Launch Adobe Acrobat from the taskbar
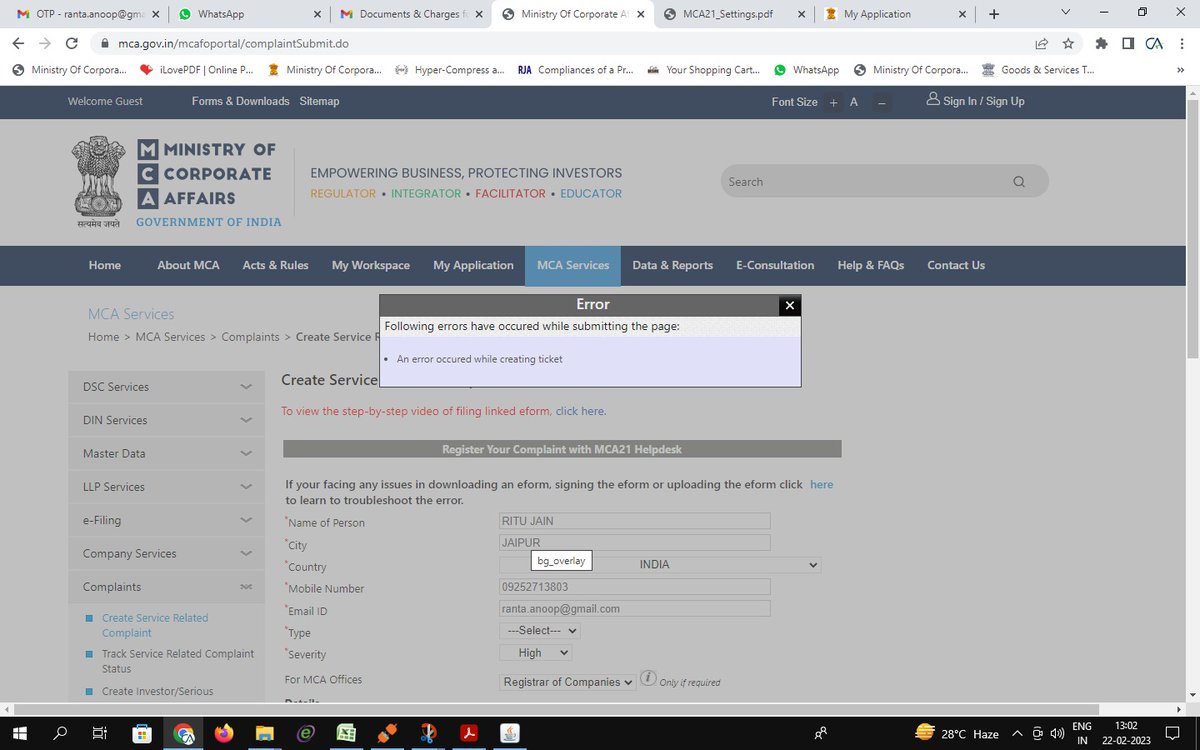 pos(468,733)
